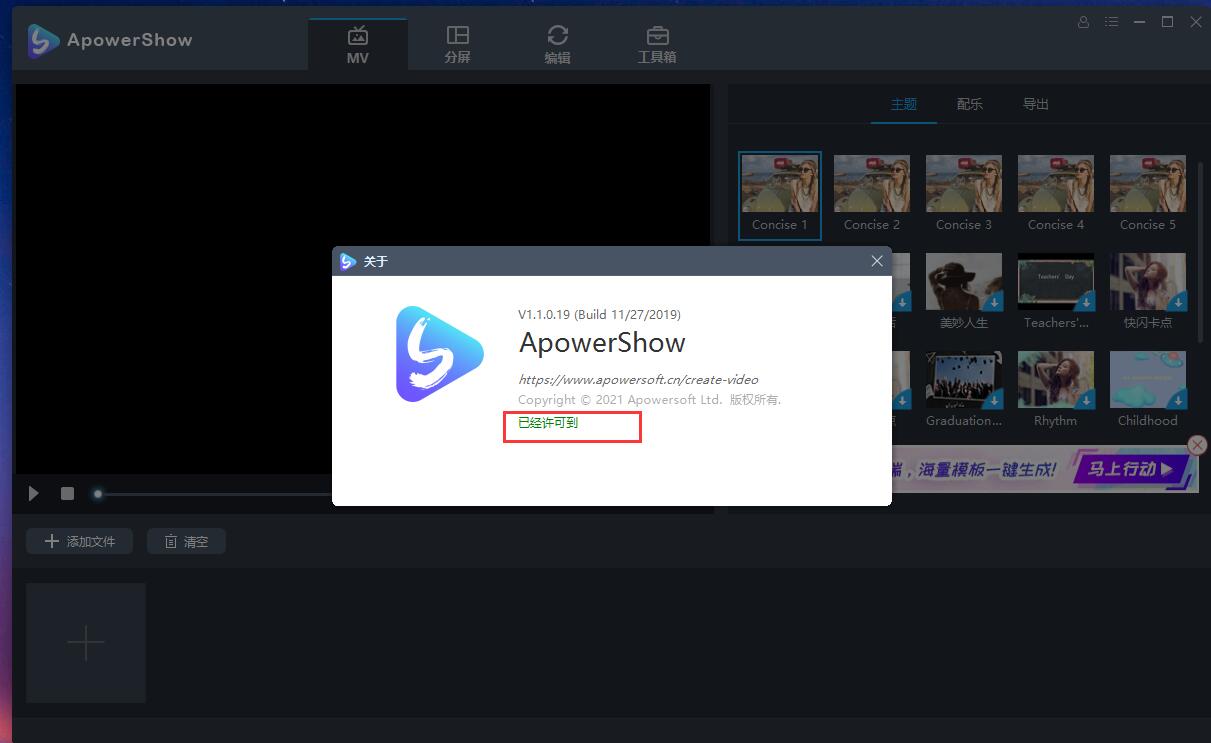Stop the preview playback
The image size is (1211, 743).
[67, 493]
